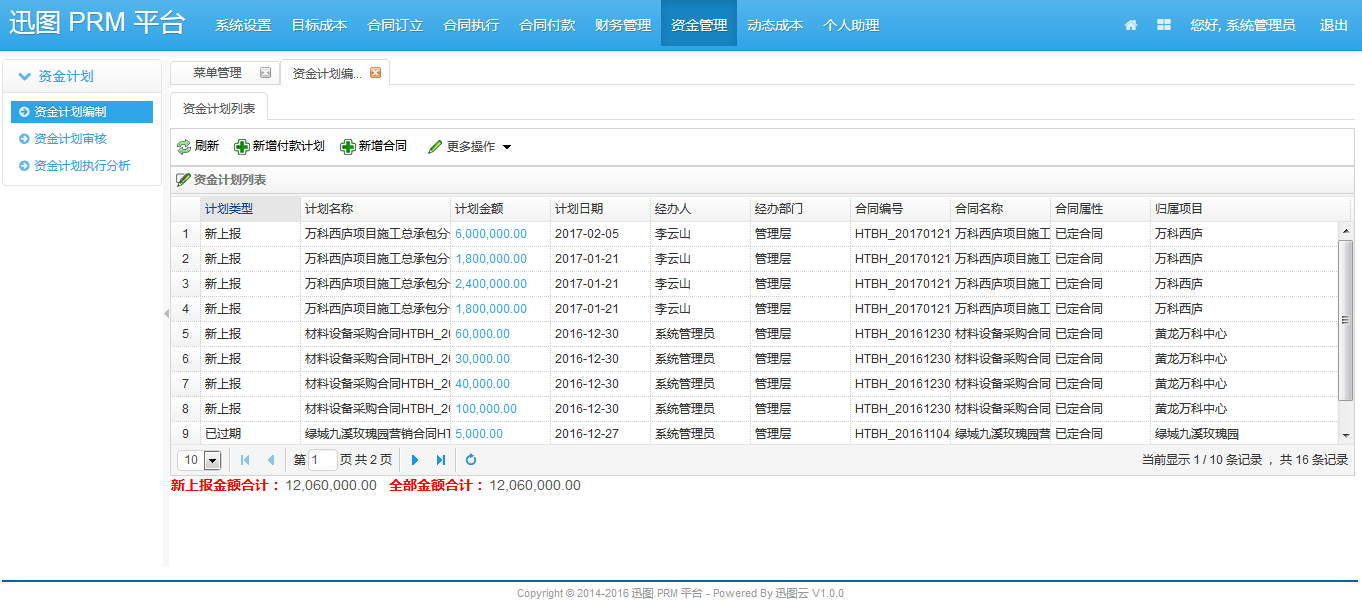
Task: Open 资金计划执行分析 in the sidebar
Action: point(82,166)
